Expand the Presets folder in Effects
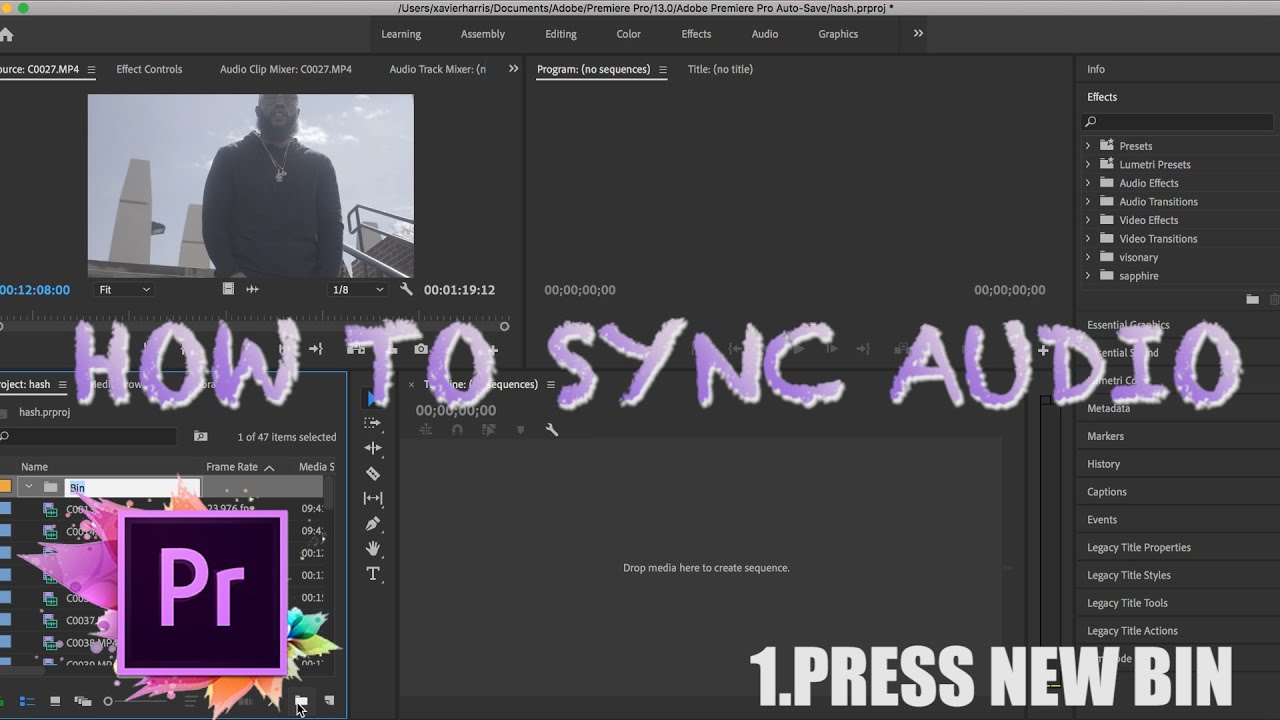 1088,146
